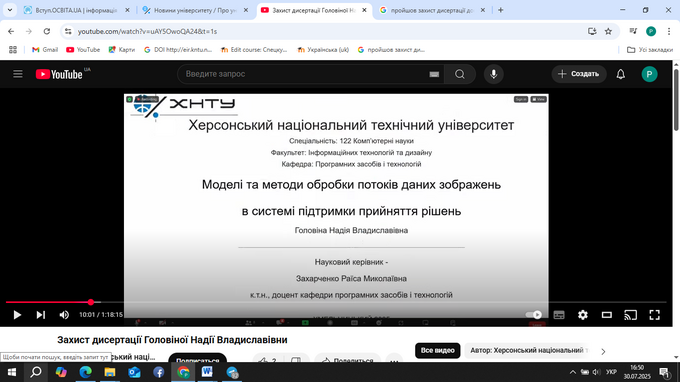
Task: Open Chrome media controls icon
Action: (x=633, y=31)
